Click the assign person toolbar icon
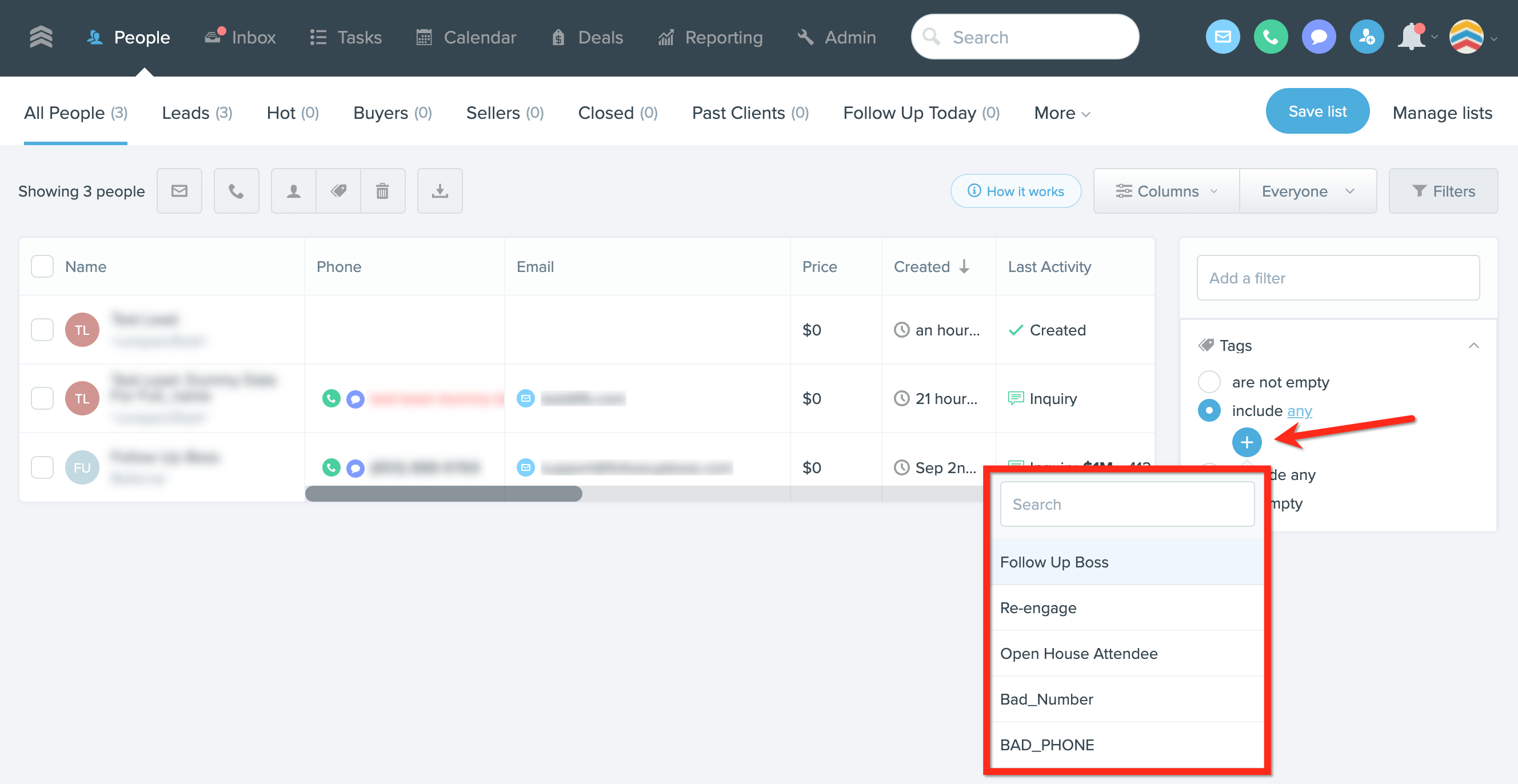This screenshot has height=784, width=1518. point(293,191)
